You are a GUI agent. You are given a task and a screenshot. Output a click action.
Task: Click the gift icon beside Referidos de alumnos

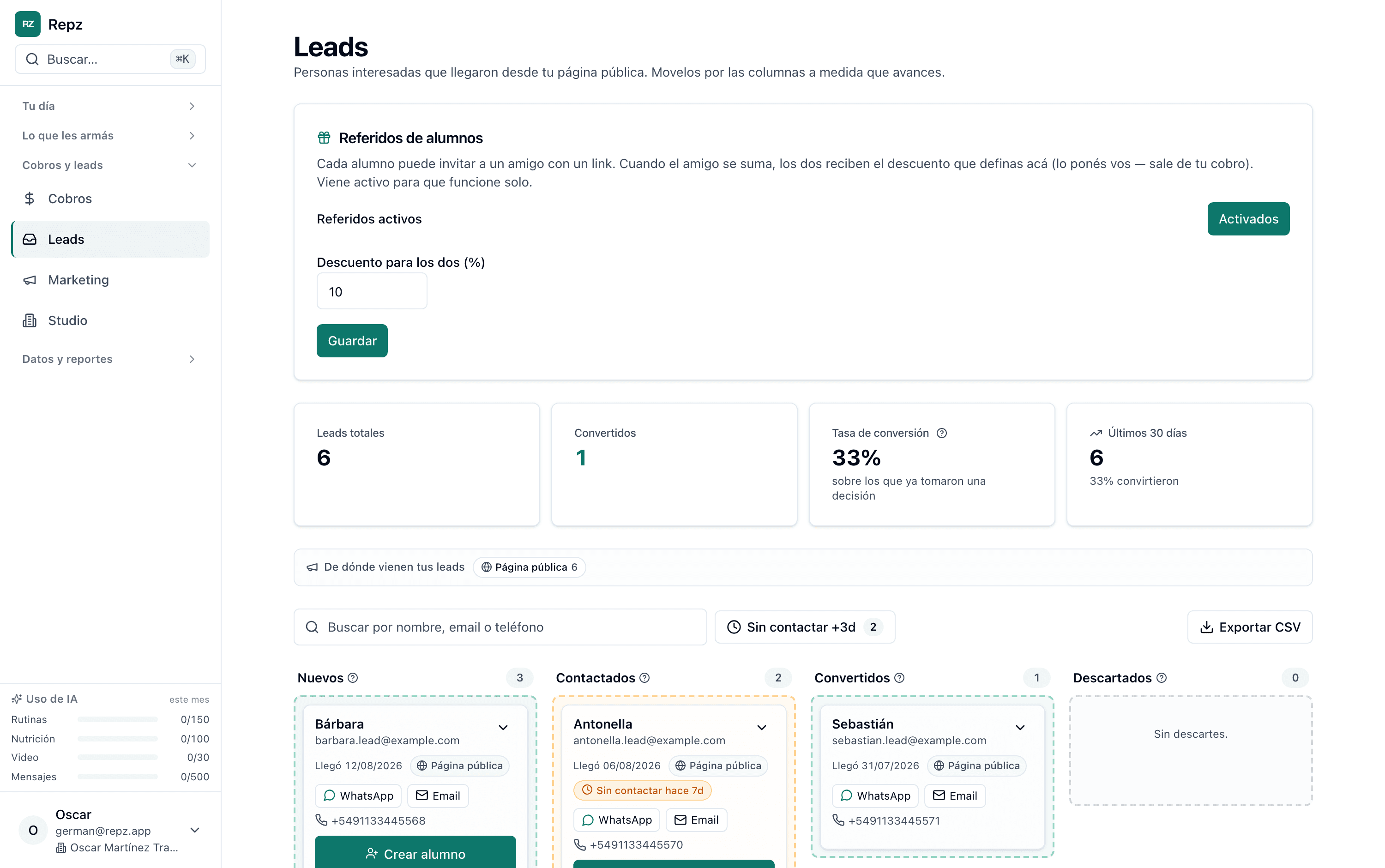click(x=324, y=138)
